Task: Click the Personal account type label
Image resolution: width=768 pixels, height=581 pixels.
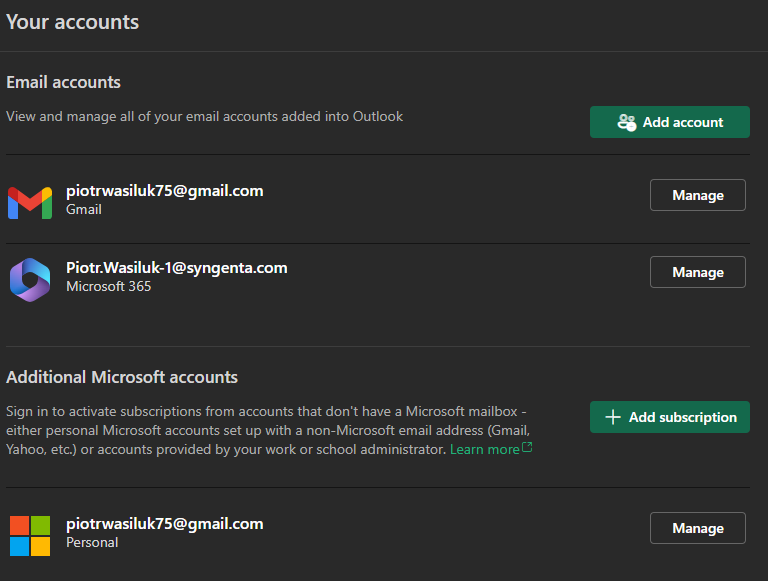Action: (92, 542)
